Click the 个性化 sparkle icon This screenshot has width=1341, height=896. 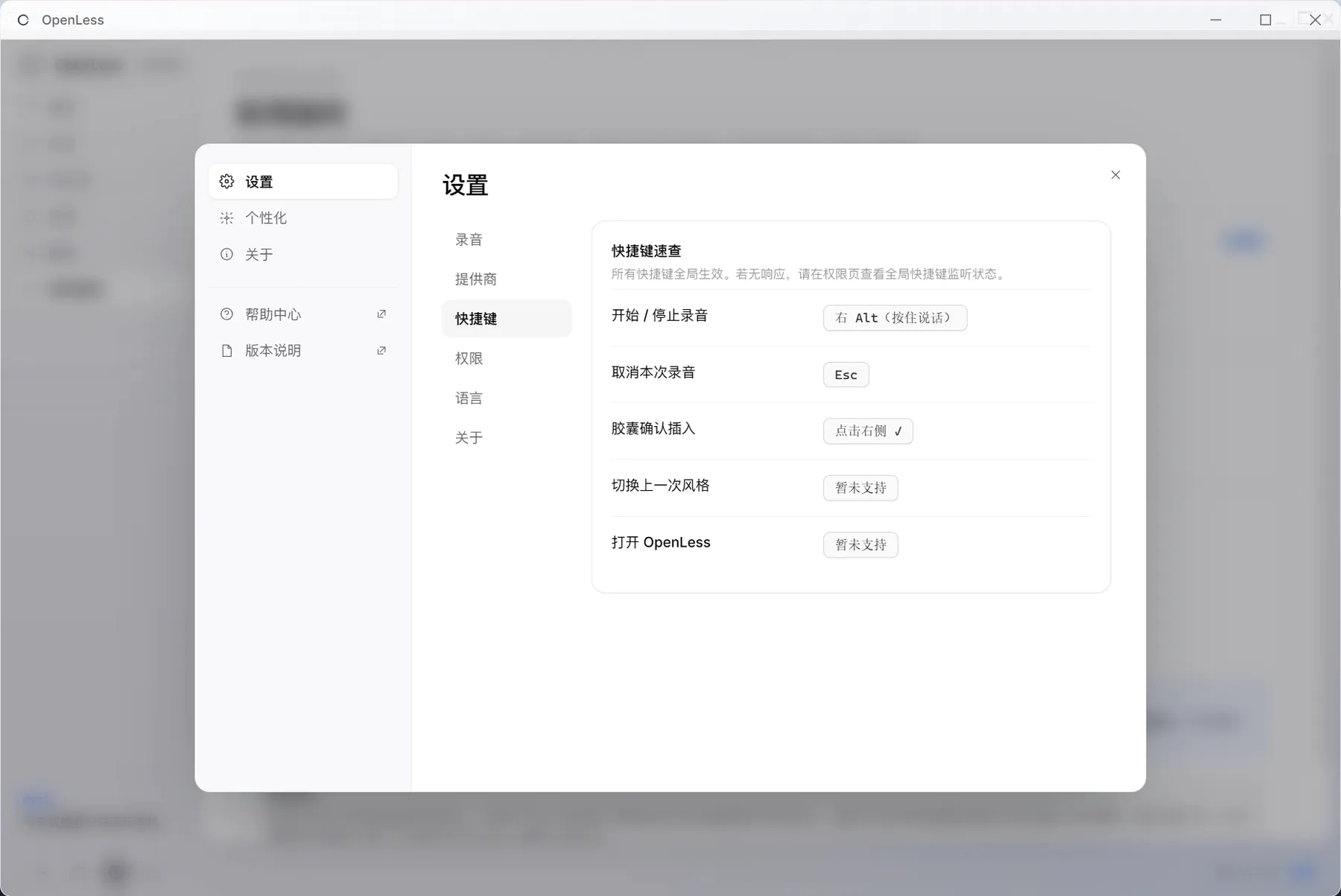226,218
